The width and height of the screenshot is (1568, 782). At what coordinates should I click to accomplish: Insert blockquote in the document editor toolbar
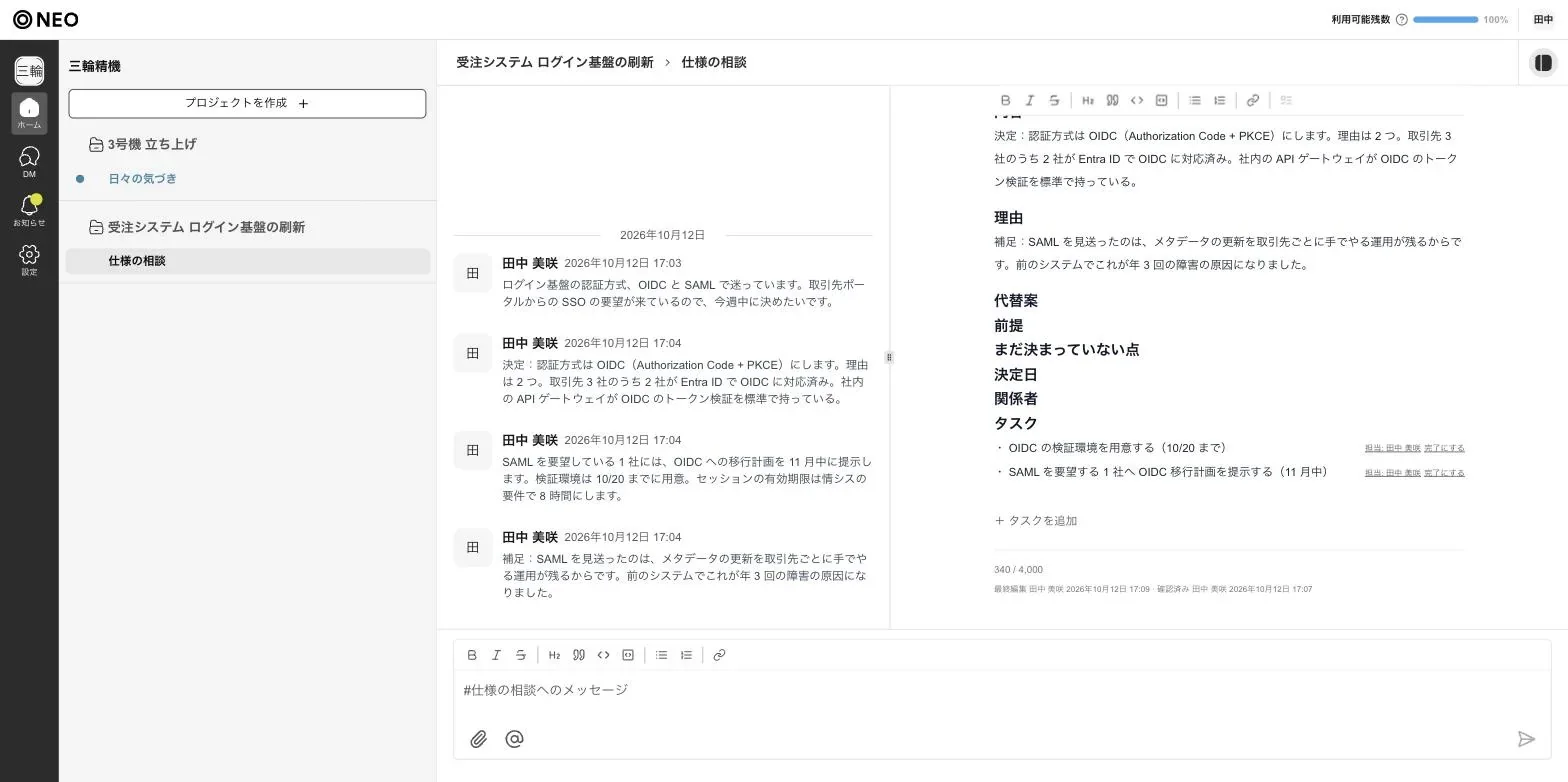1112,100
